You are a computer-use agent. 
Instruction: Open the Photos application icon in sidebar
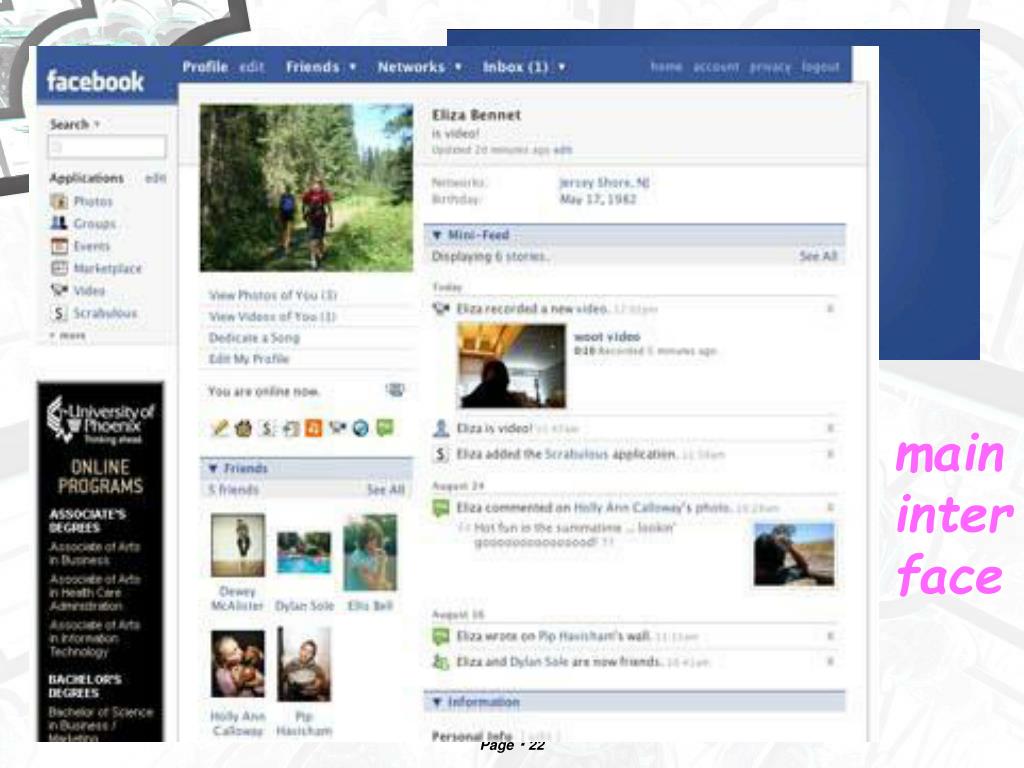pyautogui.click(x=59, y=201)
